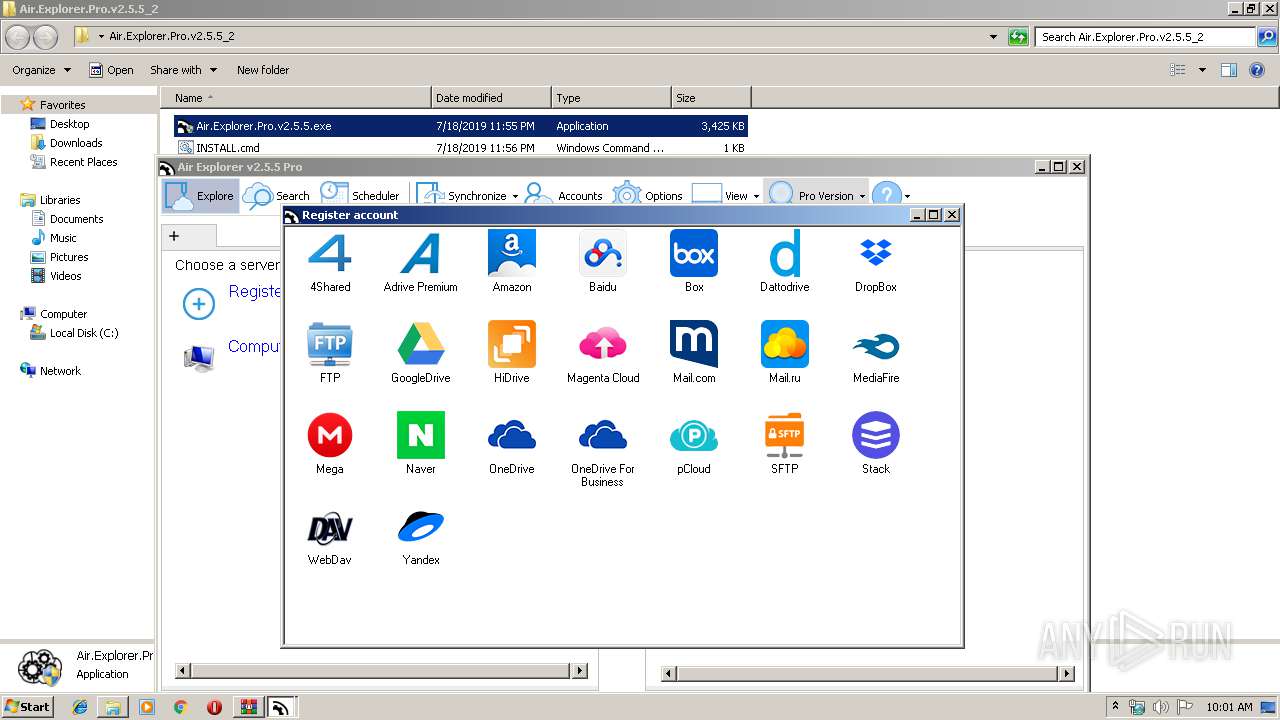Expand the Share with menu
Image resolution: width=1280 pixels, height=720 pixels.
[x=183, y=70]
